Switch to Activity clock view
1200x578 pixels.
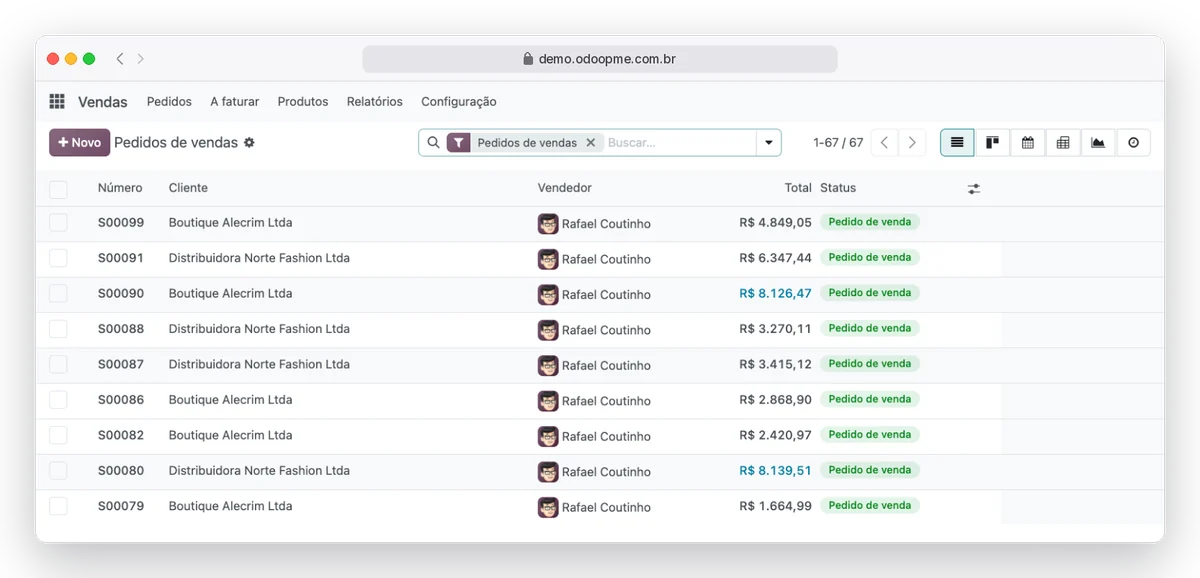pyautogui.click(x=1133, y=143)
